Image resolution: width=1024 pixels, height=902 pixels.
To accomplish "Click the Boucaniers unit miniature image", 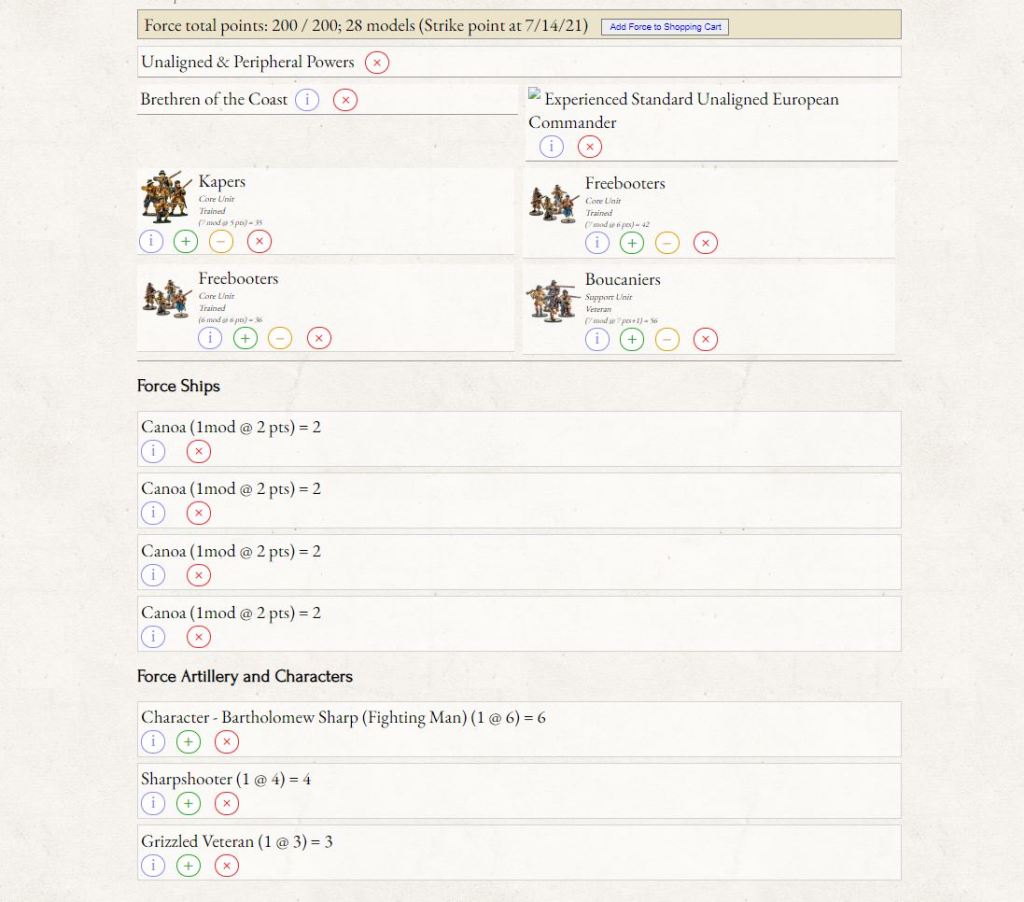I will (553, 300).
